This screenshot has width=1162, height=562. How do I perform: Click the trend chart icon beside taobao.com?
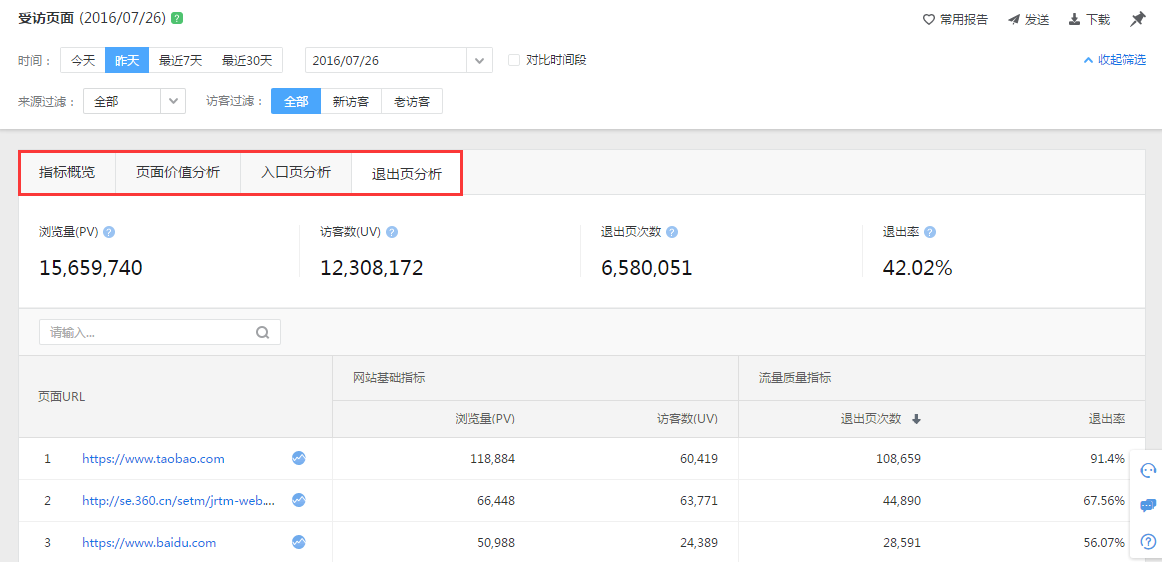click(298, 458)
